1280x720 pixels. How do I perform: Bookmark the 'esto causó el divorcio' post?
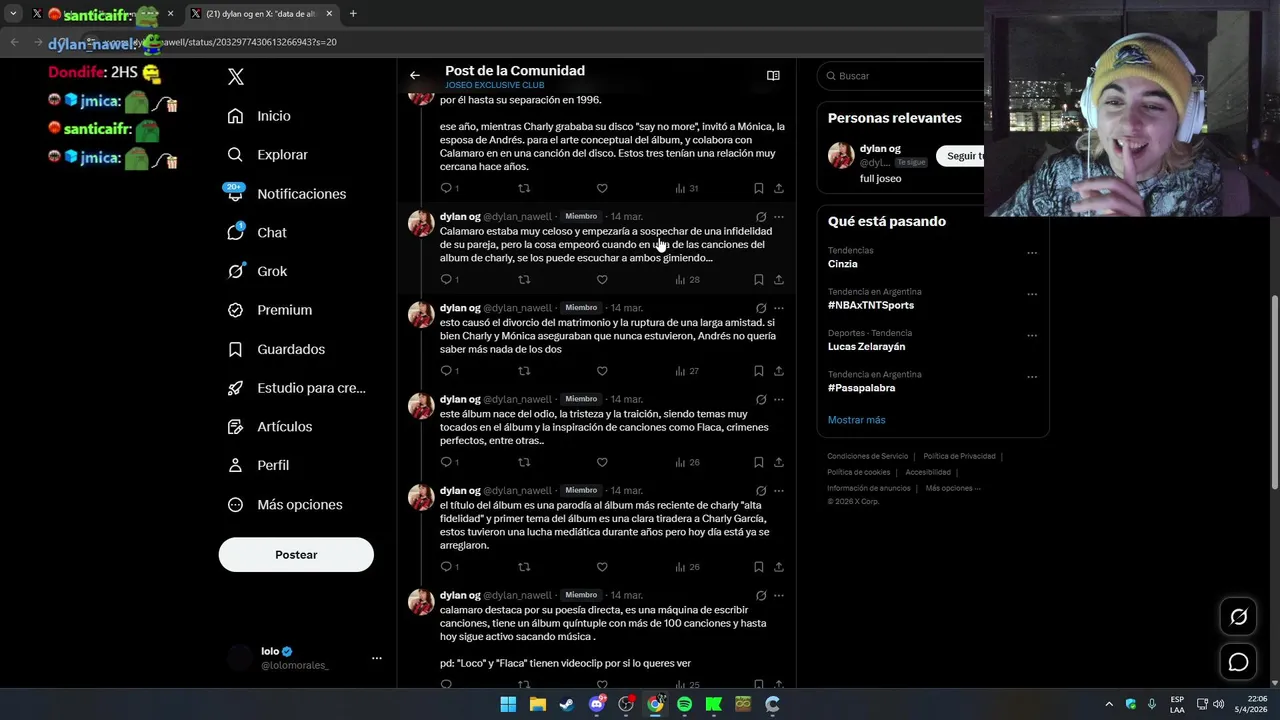point(759,371)
